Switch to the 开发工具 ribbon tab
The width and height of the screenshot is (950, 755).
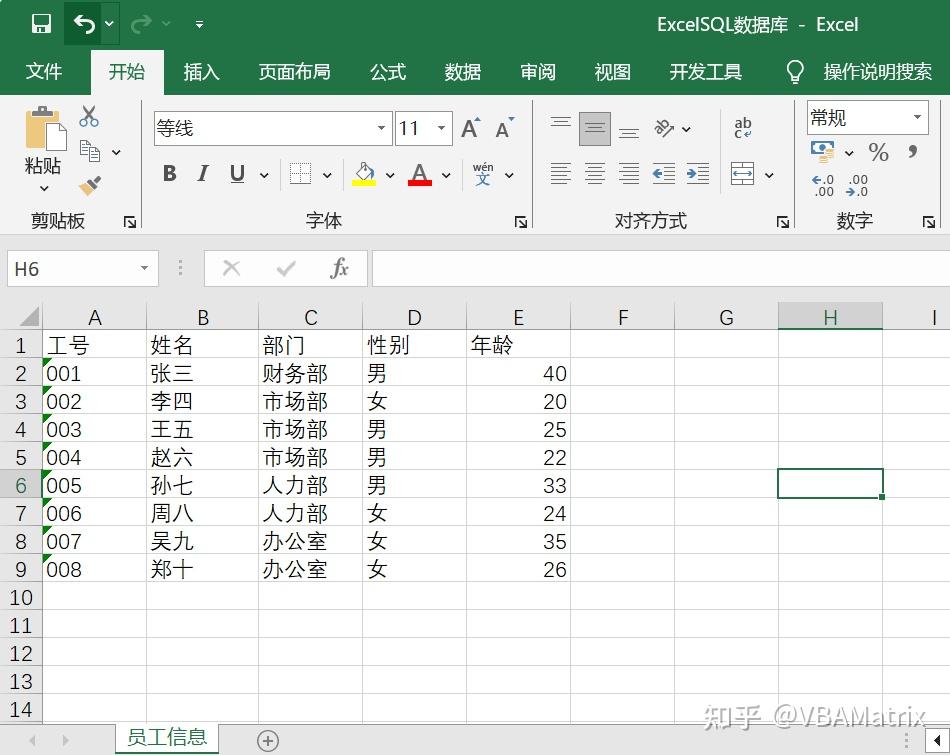coord(705,72)
